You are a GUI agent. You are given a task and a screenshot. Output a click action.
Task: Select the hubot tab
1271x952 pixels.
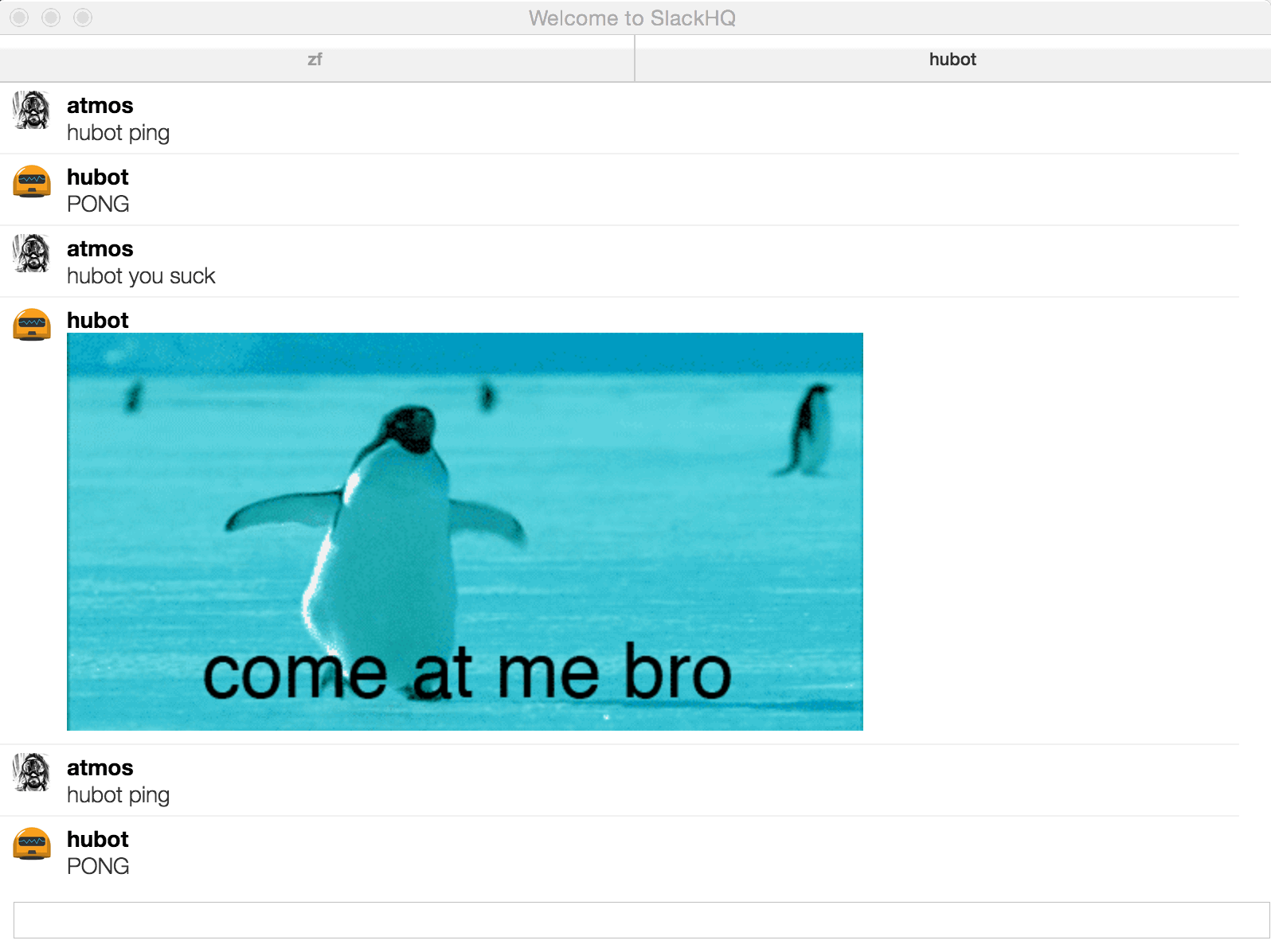[952, 60]
